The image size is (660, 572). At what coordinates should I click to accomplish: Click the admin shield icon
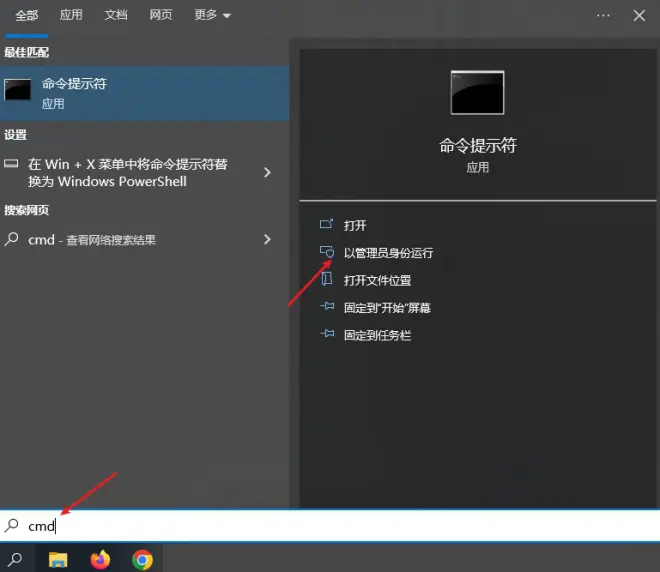(x=327, y=252)
